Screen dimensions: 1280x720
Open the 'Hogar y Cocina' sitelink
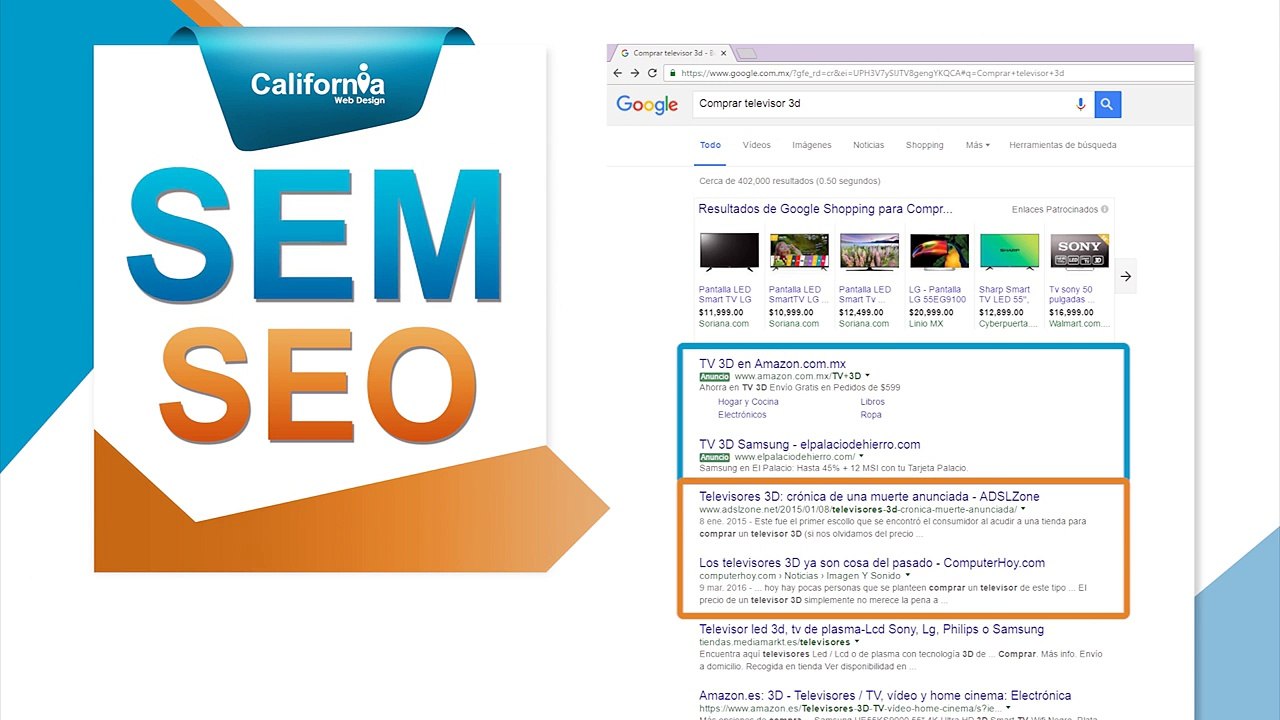click(x=748, y=402)
